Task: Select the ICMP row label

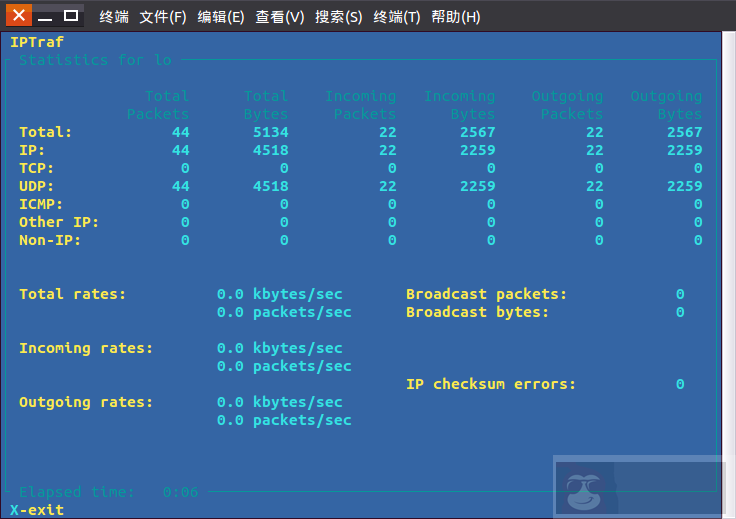Action: click(x=41, y=204)
